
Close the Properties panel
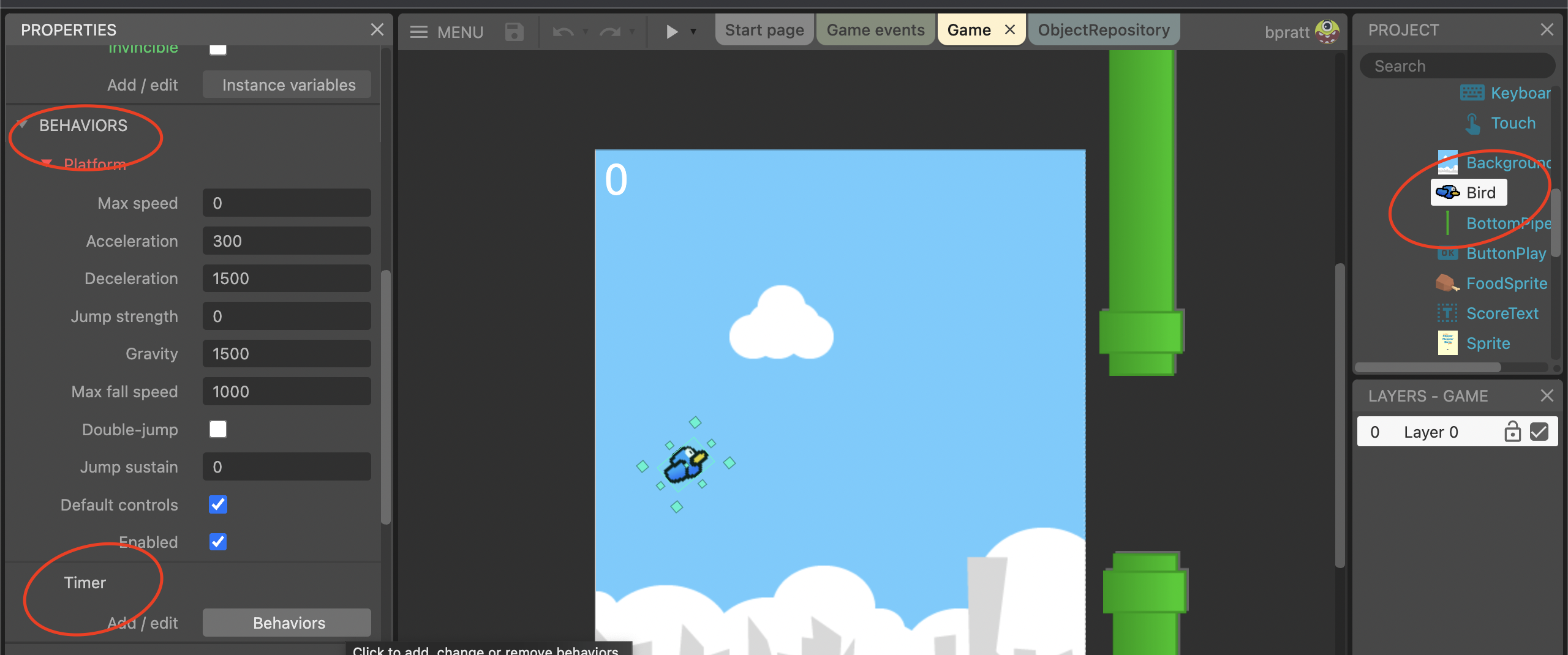coord(377,29)
